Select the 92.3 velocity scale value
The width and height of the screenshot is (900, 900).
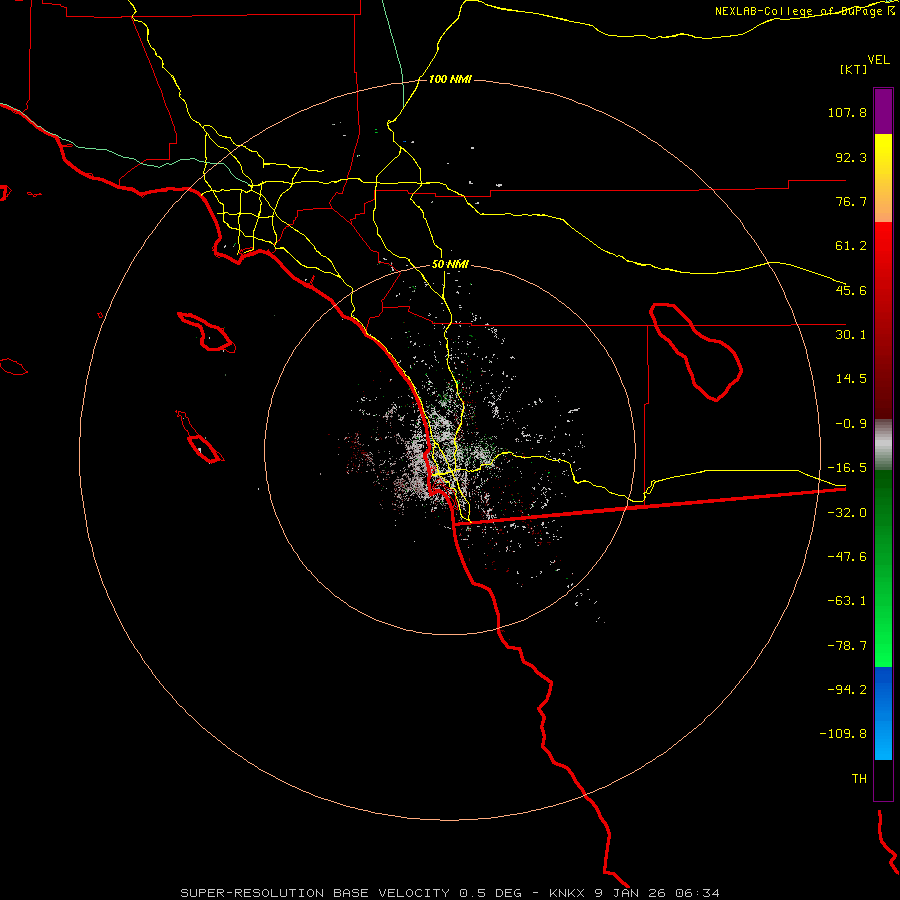click(851, 157)
